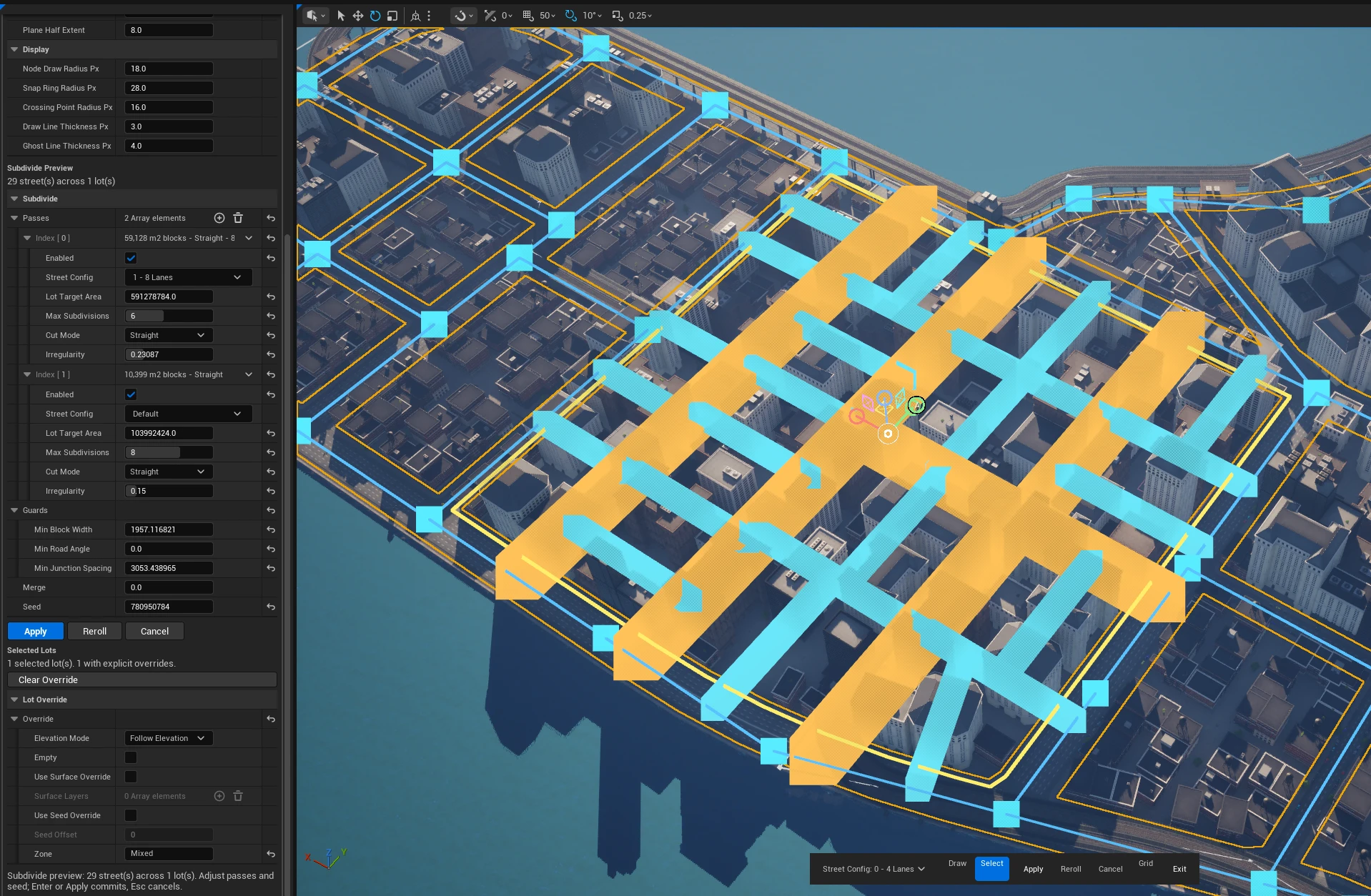This screenshot has width=1371, height=896.
Task: Open the selection mode menu icon
Action: point(315,15)
